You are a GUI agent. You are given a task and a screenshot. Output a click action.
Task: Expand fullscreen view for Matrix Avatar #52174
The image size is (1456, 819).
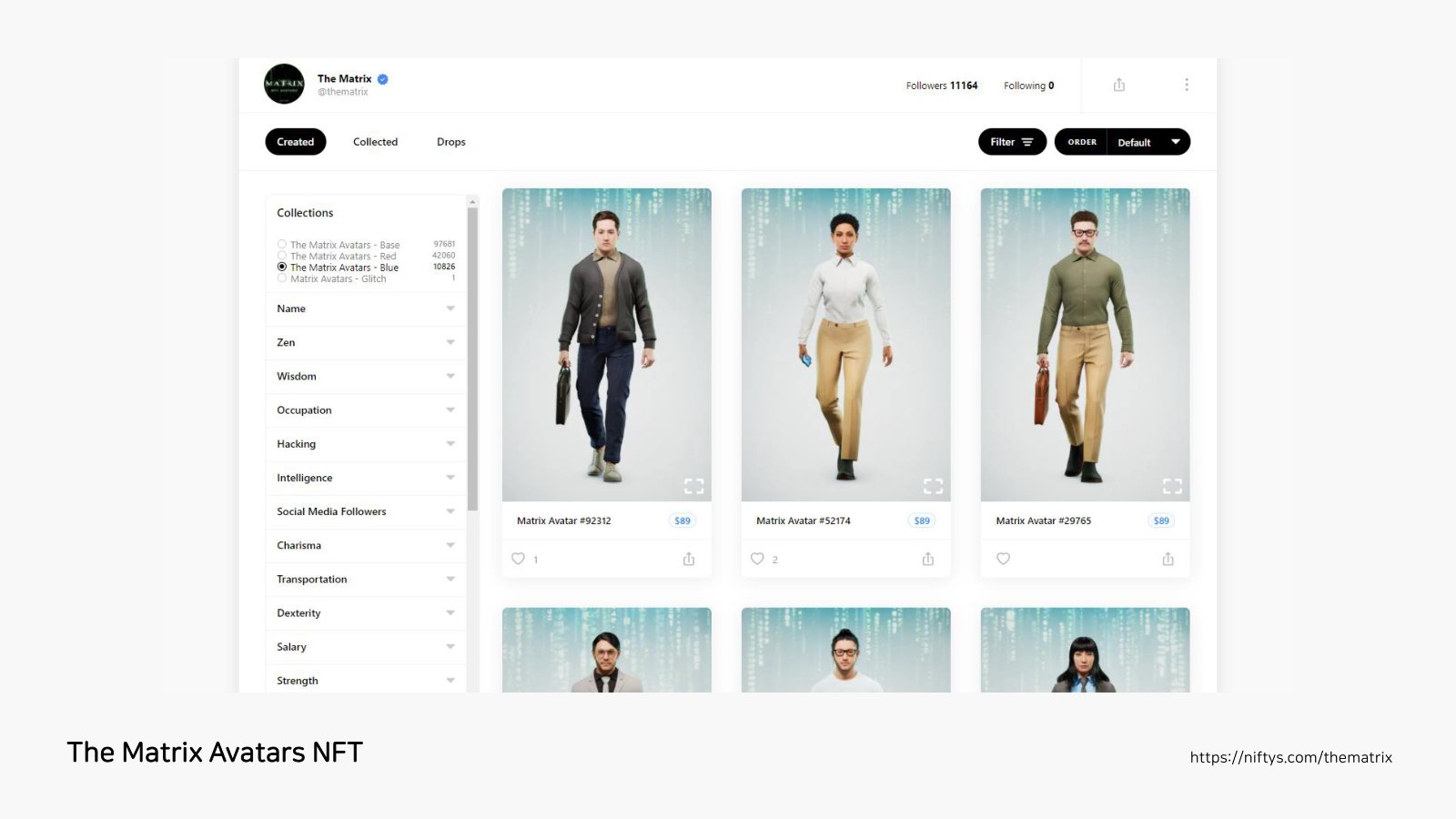click(x=934, y=486)
